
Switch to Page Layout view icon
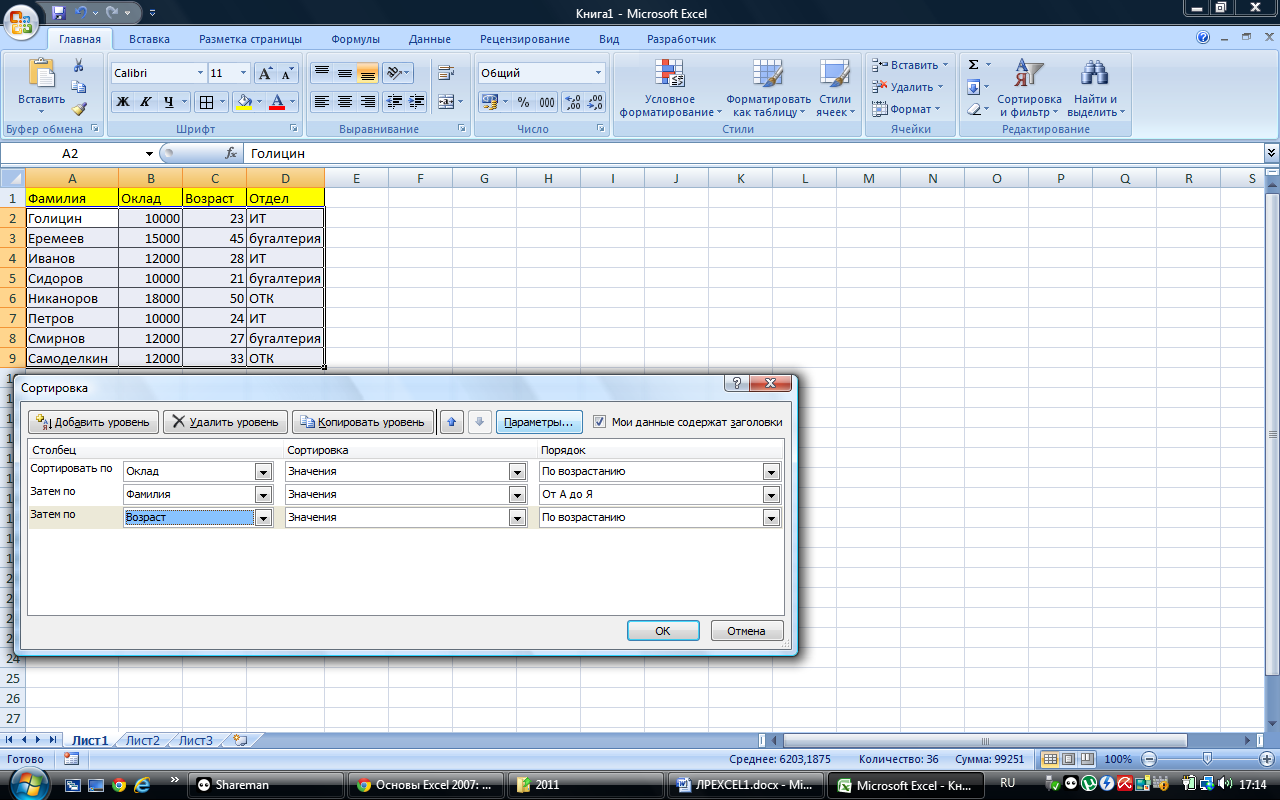click(1067, 759)
